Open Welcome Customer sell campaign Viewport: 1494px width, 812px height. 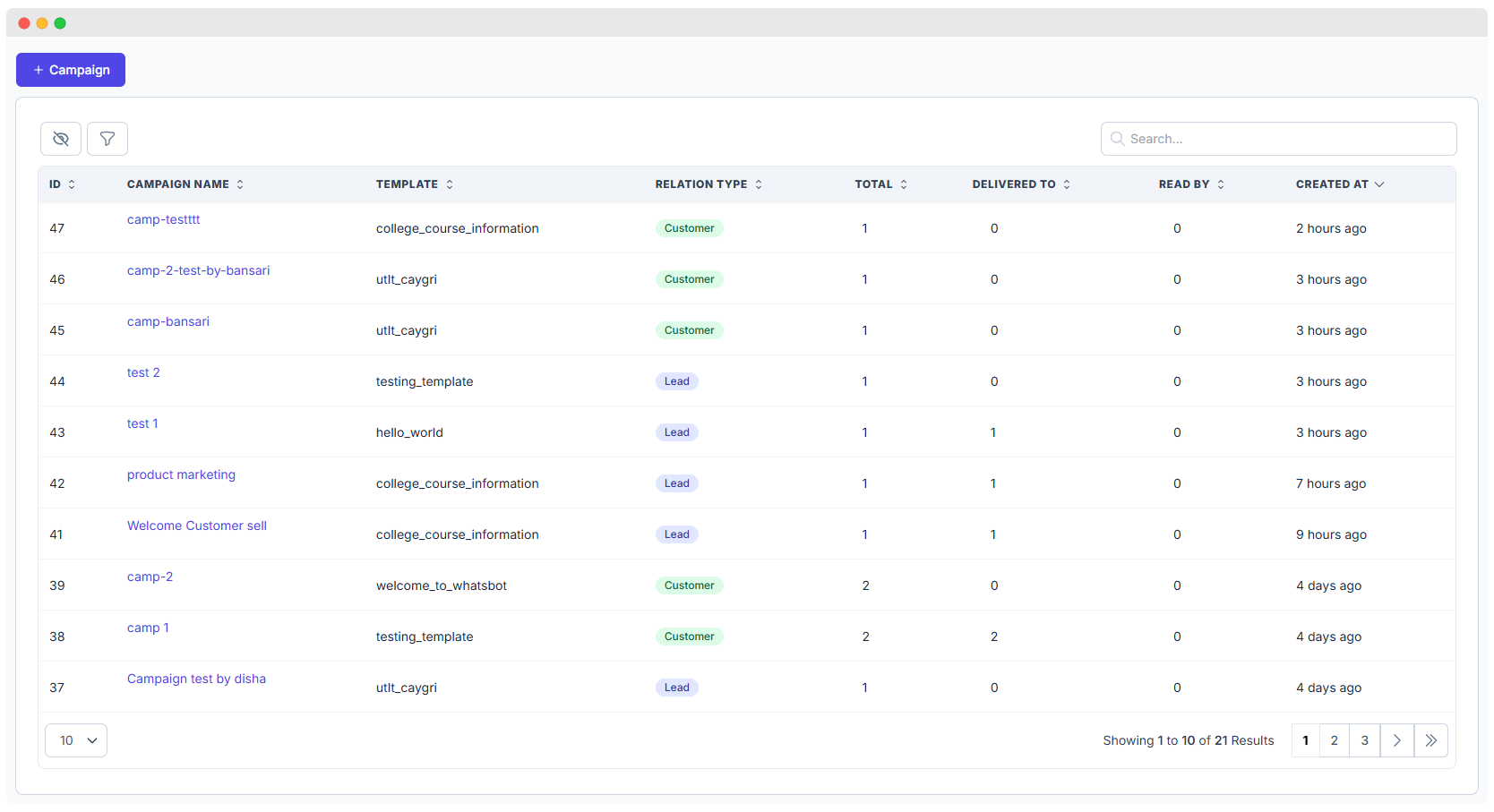click(197, 526)
